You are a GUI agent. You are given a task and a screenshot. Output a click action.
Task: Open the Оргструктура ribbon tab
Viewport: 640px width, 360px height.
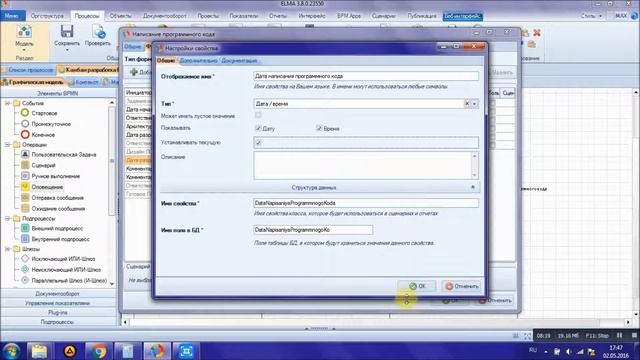coord(47,16)
